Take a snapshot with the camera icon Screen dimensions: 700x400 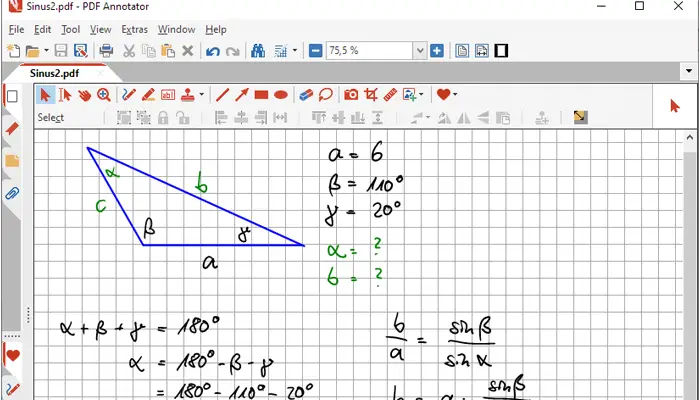[351, 95]
